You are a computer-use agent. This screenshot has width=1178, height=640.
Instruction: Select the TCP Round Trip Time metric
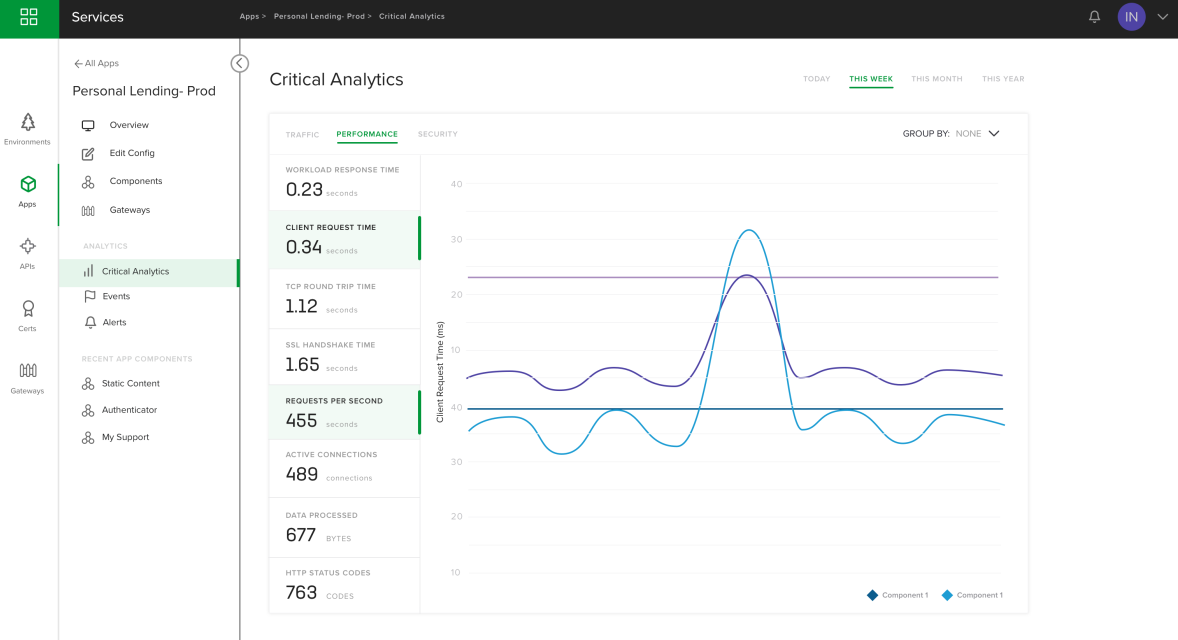pyautogui.click(x=345, y=299)
